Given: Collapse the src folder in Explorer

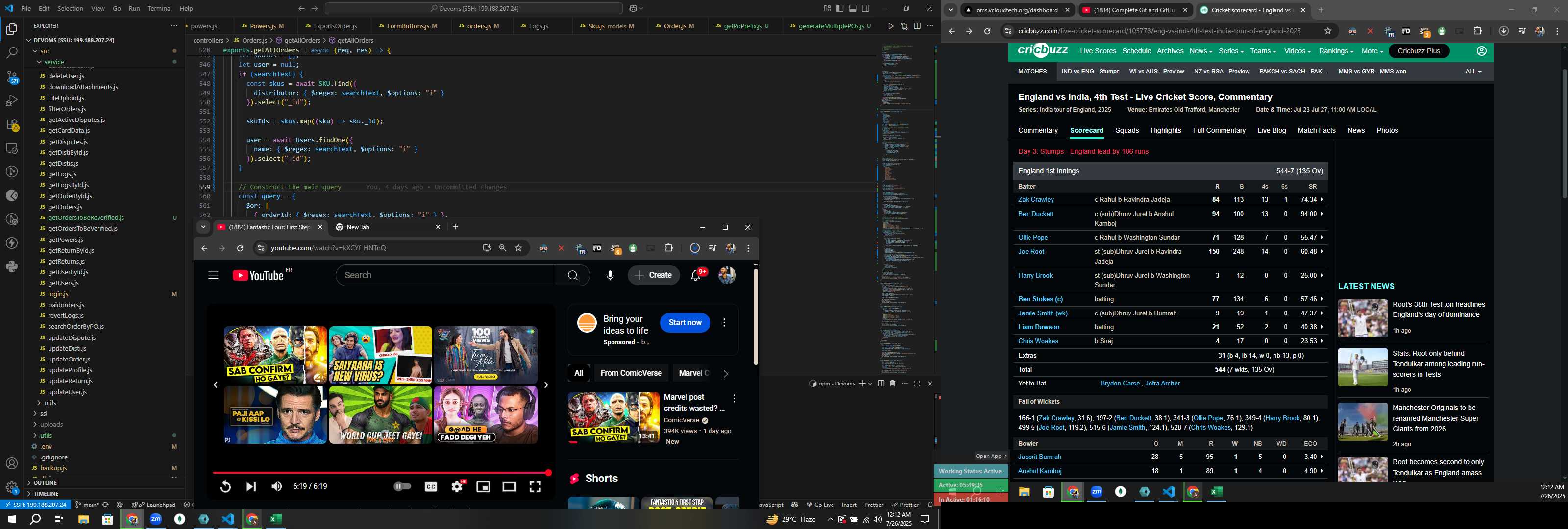Looking at the screenshot, I should tap(35, 51).
